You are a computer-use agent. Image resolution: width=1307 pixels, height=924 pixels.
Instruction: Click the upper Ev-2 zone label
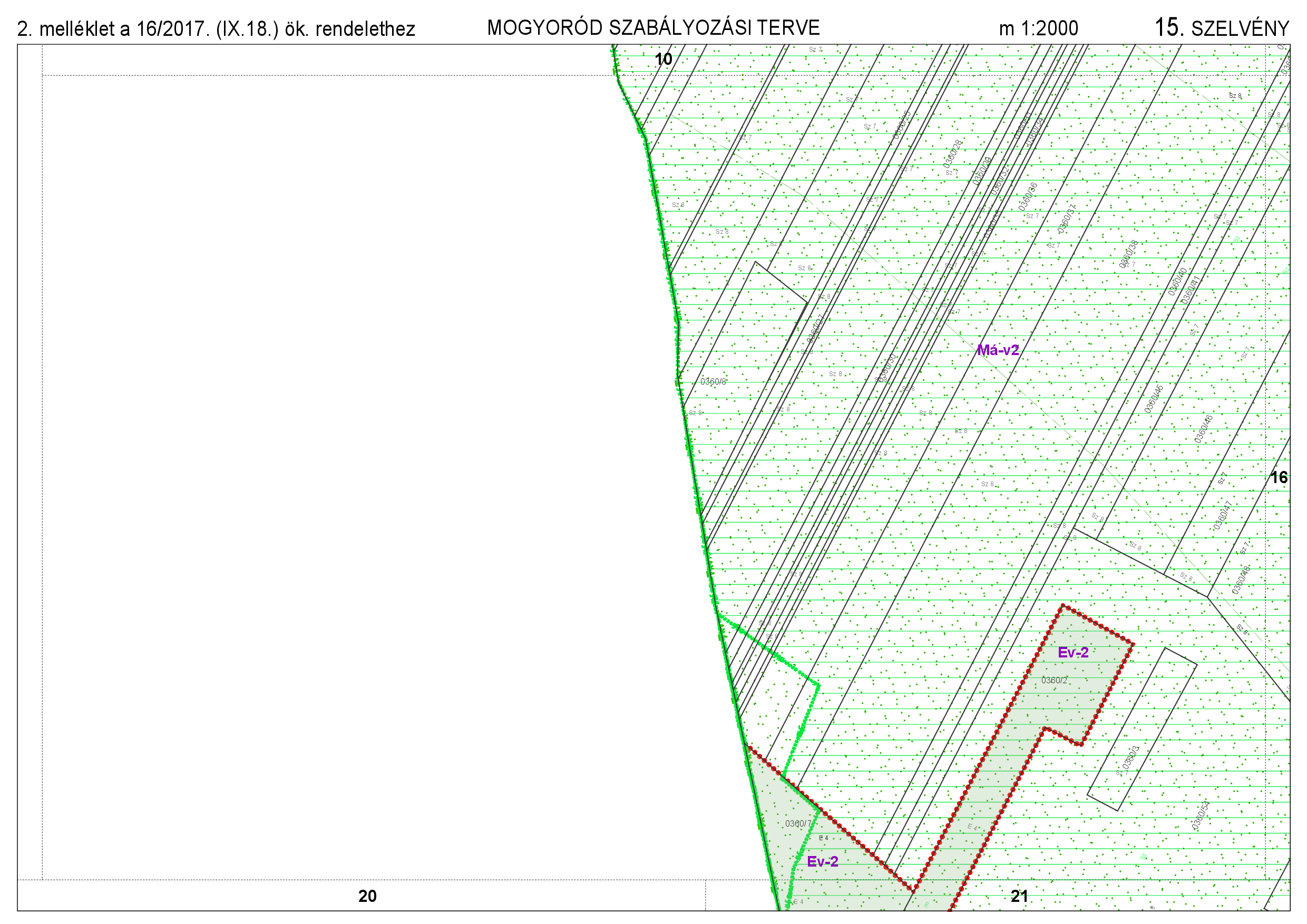[1072, 653]
